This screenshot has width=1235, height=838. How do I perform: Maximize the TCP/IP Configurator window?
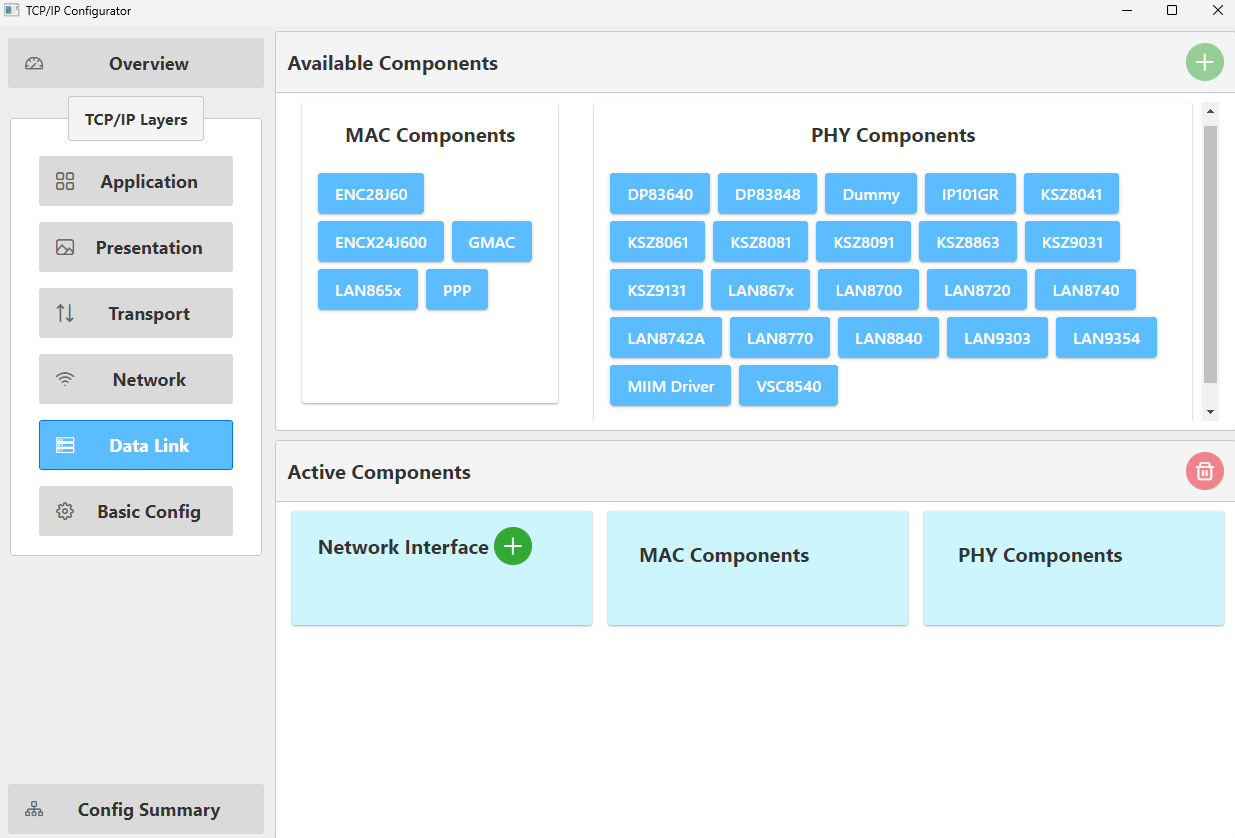(1172, 11)
